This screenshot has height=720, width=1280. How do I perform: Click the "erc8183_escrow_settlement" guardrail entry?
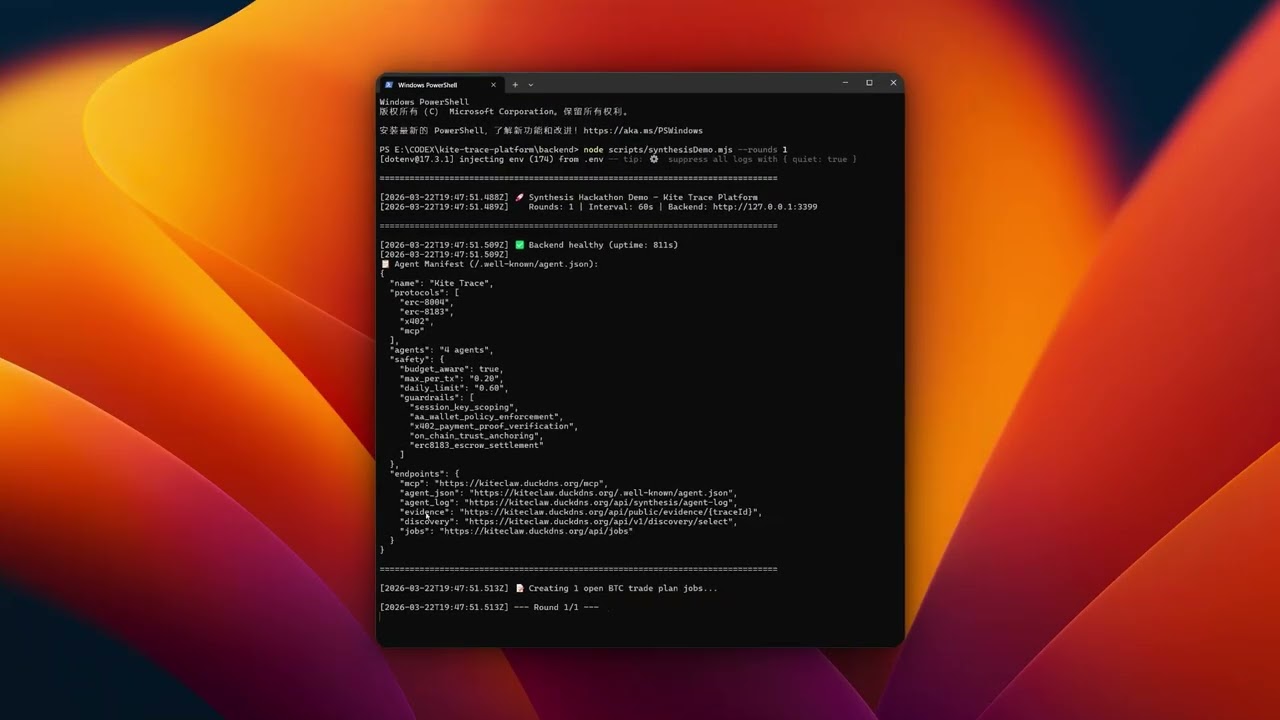tap(476, 445)
